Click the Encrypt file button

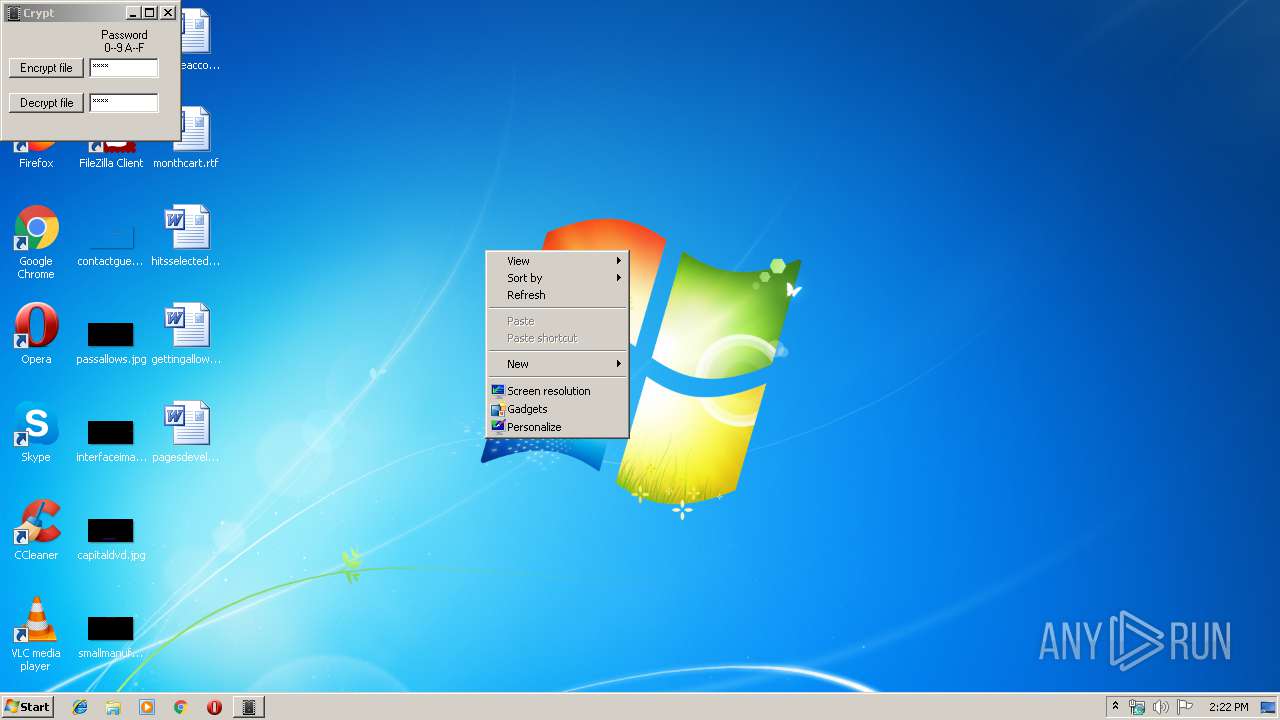pyautogui.click(x=46, y=68)
